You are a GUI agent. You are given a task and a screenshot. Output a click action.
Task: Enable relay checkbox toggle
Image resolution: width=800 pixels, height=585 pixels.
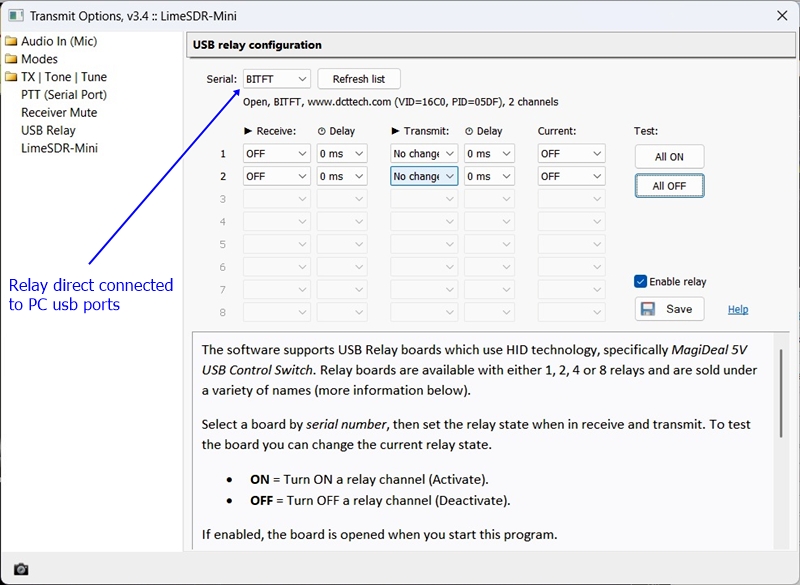click(x=641, y=282)
